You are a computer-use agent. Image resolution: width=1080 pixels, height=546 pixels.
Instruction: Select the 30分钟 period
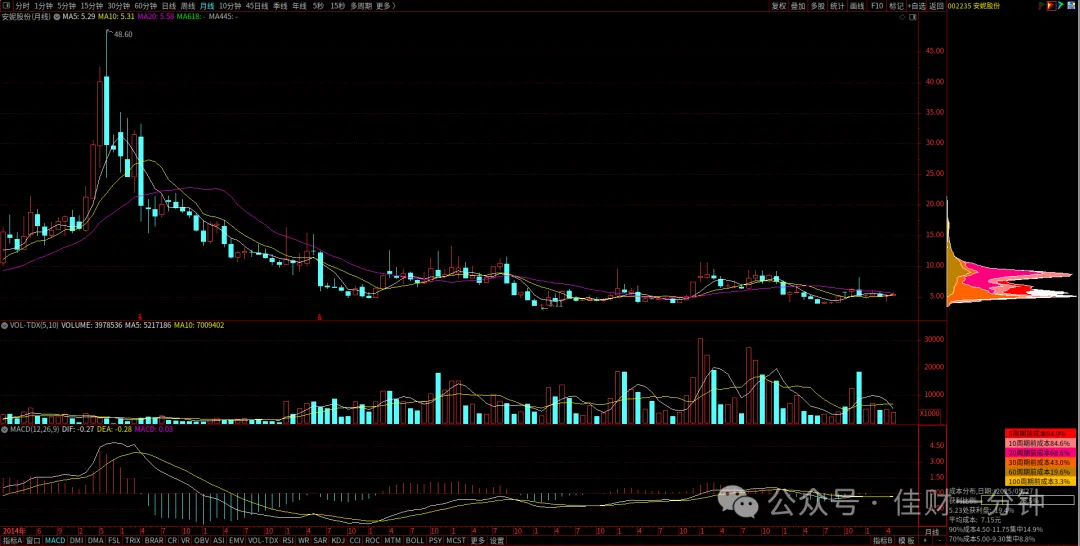click(118, 6)
